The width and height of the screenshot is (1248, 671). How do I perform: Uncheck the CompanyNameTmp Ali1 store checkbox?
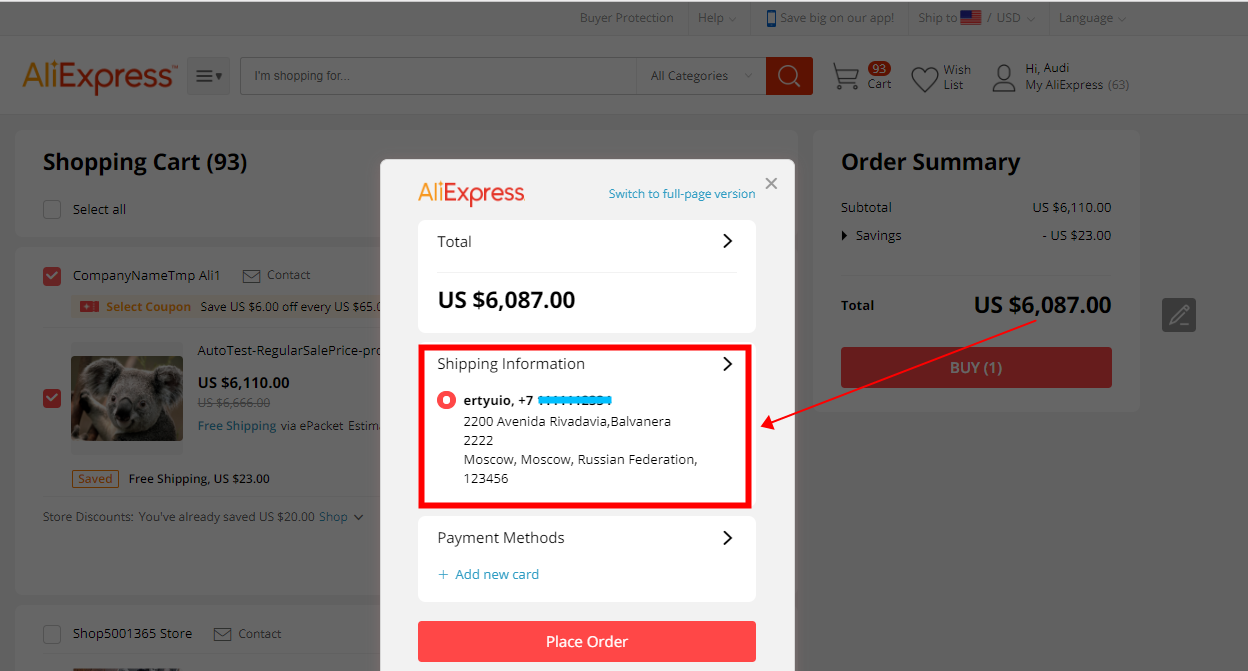pos(52,276)
